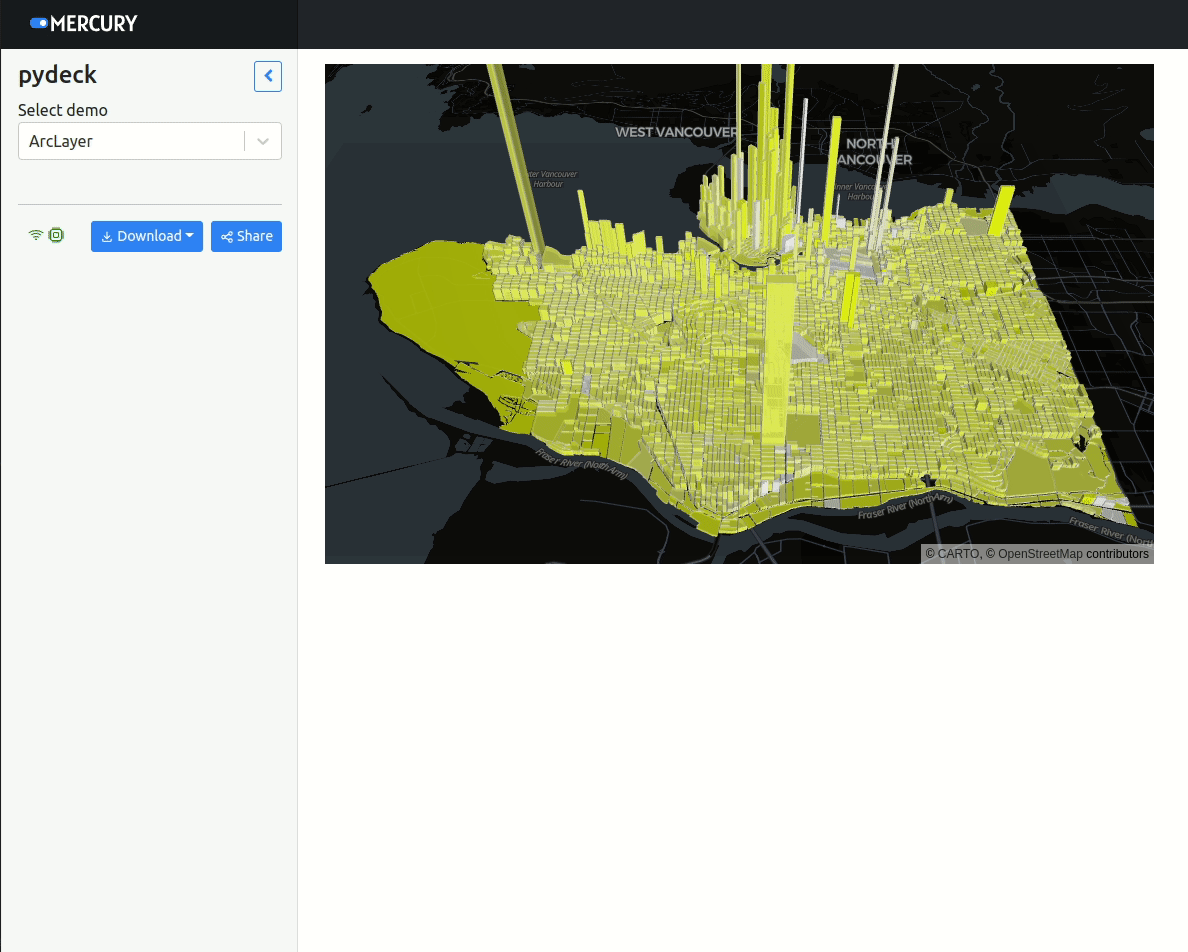The width and height of the screenshot is (1188, 952).
Task: Click the WEST VANCOUVER map label
Action: click(675, 132)
